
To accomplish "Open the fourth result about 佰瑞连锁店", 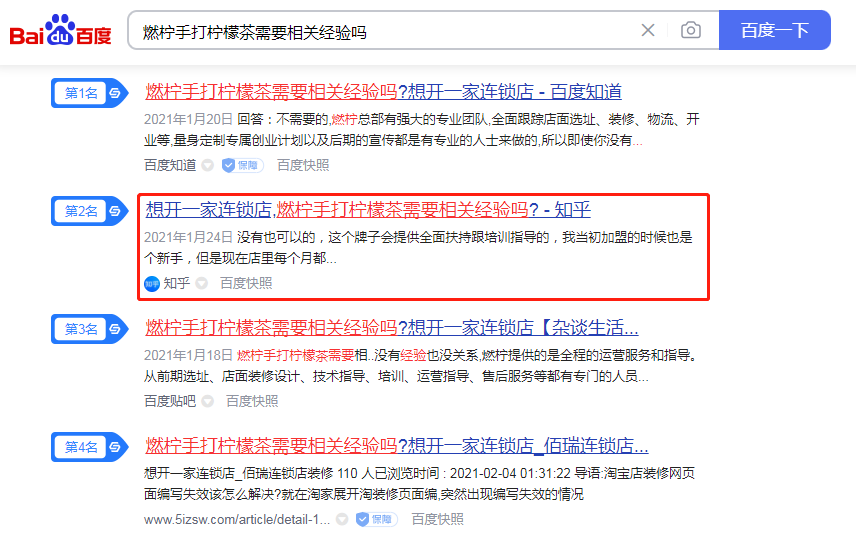I will [x=396, y=446].
